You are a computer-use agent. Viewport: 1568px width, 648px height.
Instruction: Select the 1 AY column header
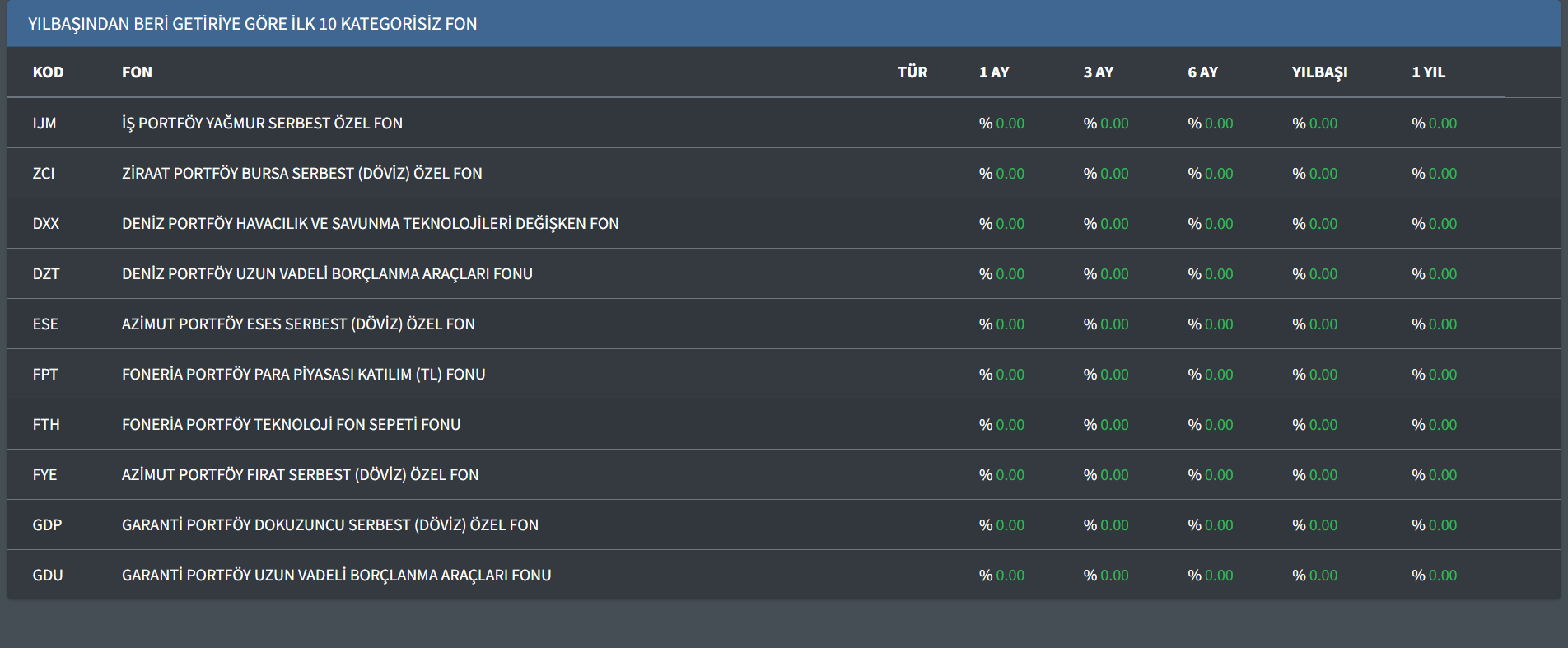click(x=993, y=72)
